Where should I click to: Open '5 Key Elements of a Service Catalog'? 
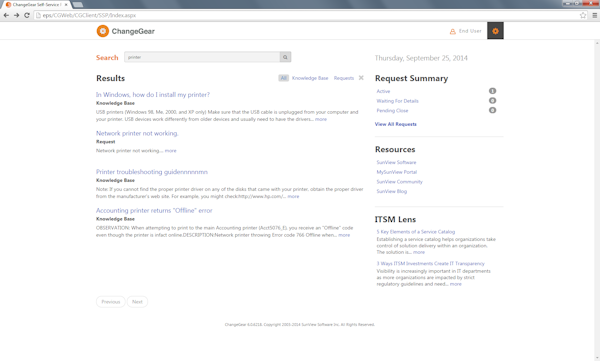click(x=416, y=232)
